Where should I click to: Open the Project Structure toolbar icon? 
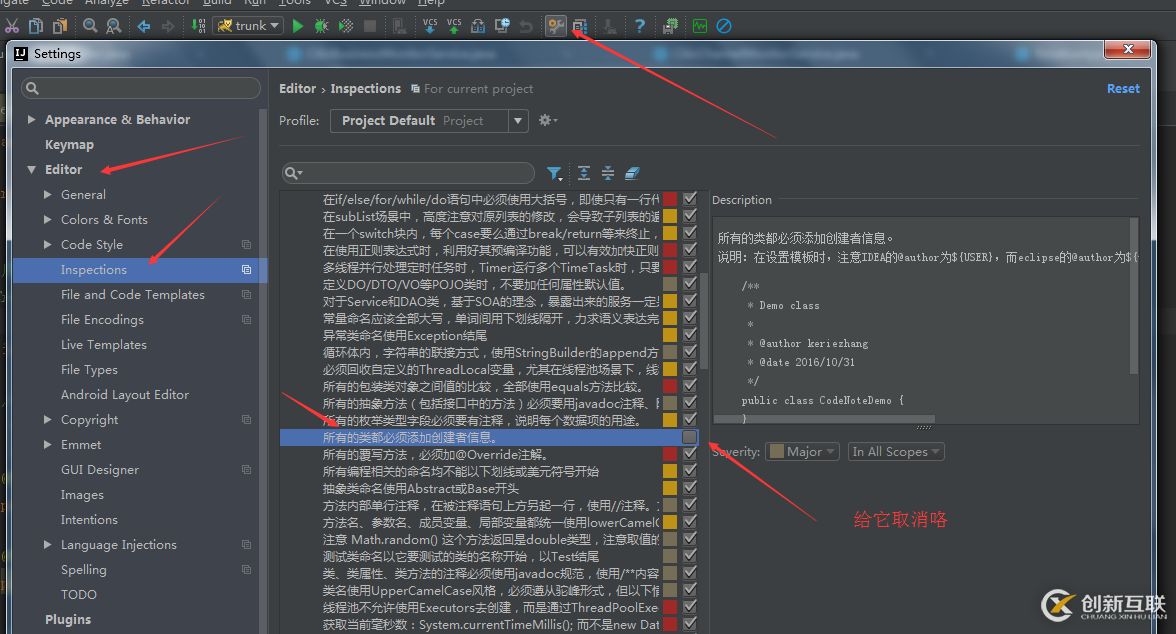tap(580, 26)
